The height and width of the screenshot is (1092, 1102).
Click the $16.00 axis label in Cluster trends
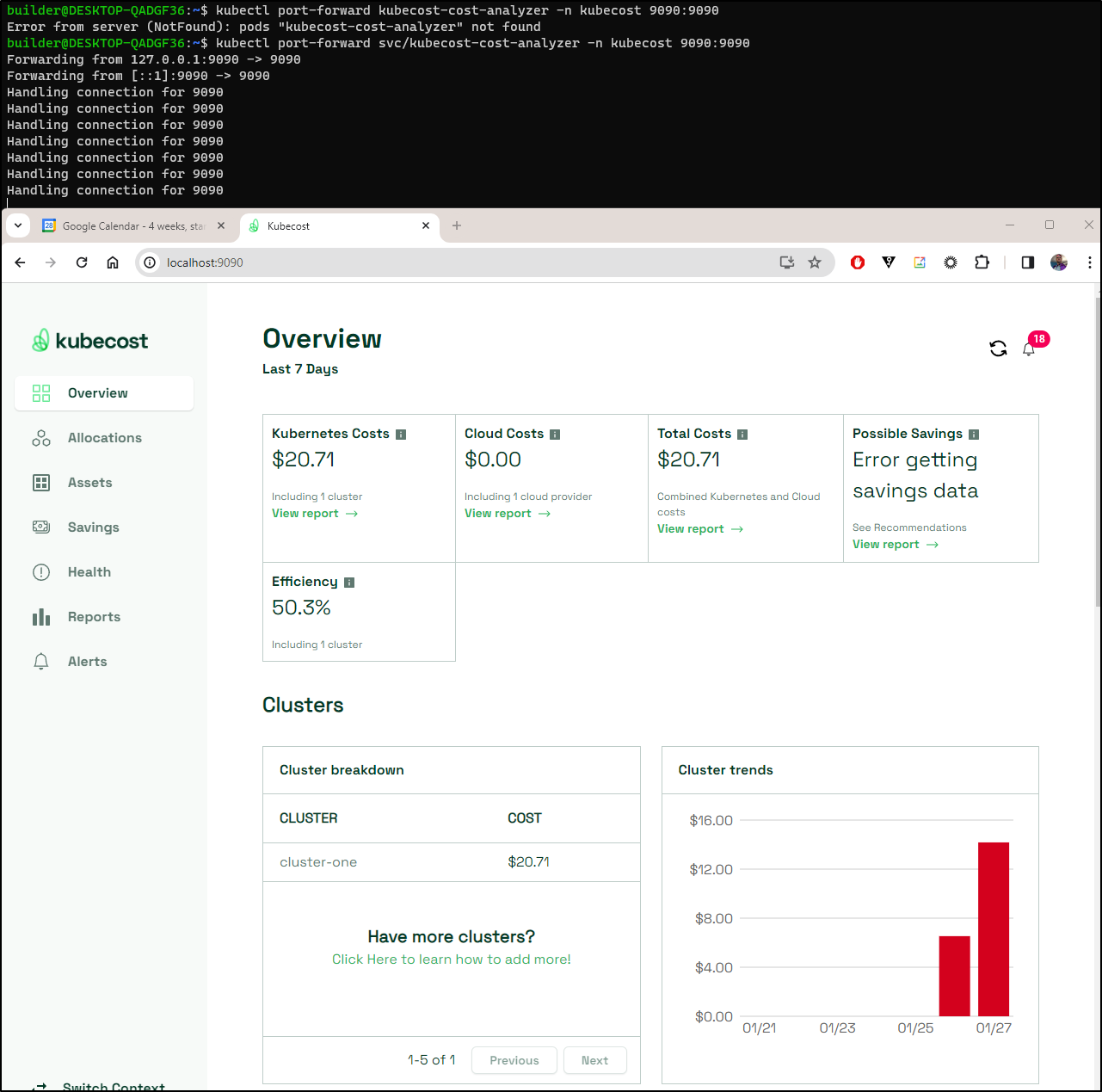coord(711,821)
